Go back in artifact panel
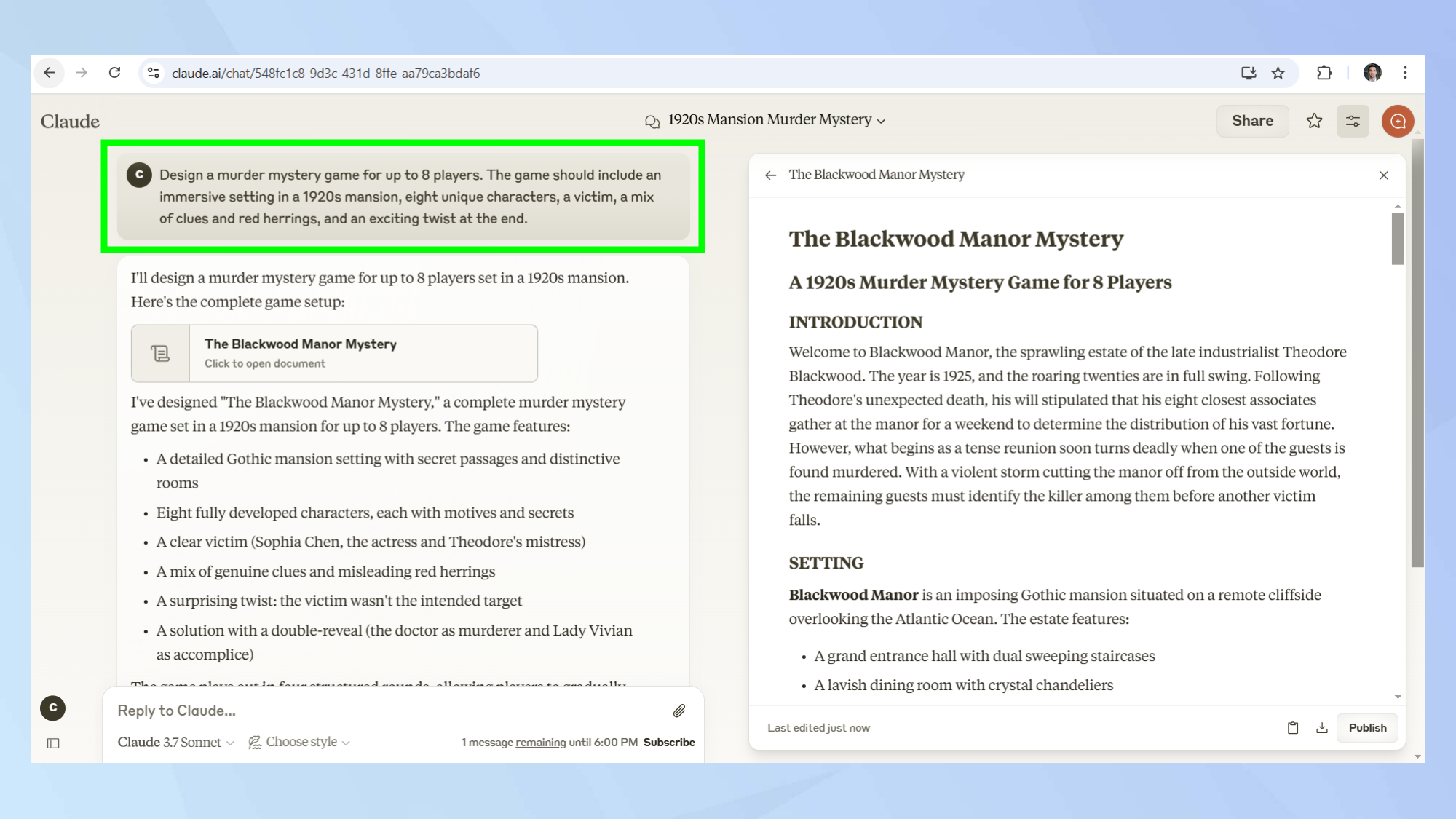The width and height of the screenshot is (1456, 819). pos(770,175)
